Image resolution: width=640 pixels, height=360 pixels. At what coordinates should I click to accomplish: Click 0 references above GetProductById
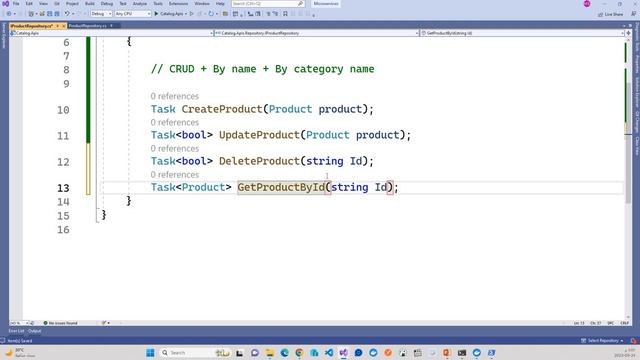pos(174,175)
